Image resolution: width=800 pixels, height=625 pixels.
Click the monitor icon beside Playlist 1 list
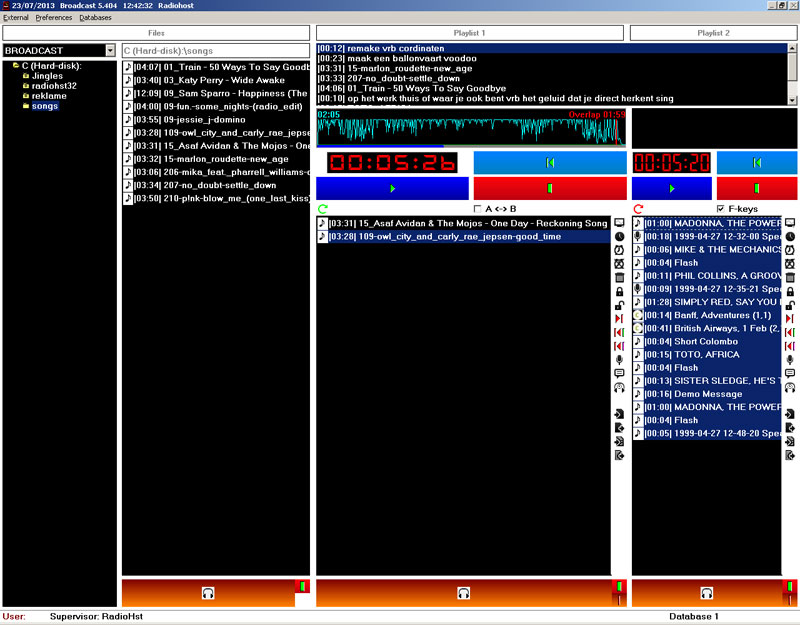619,223
